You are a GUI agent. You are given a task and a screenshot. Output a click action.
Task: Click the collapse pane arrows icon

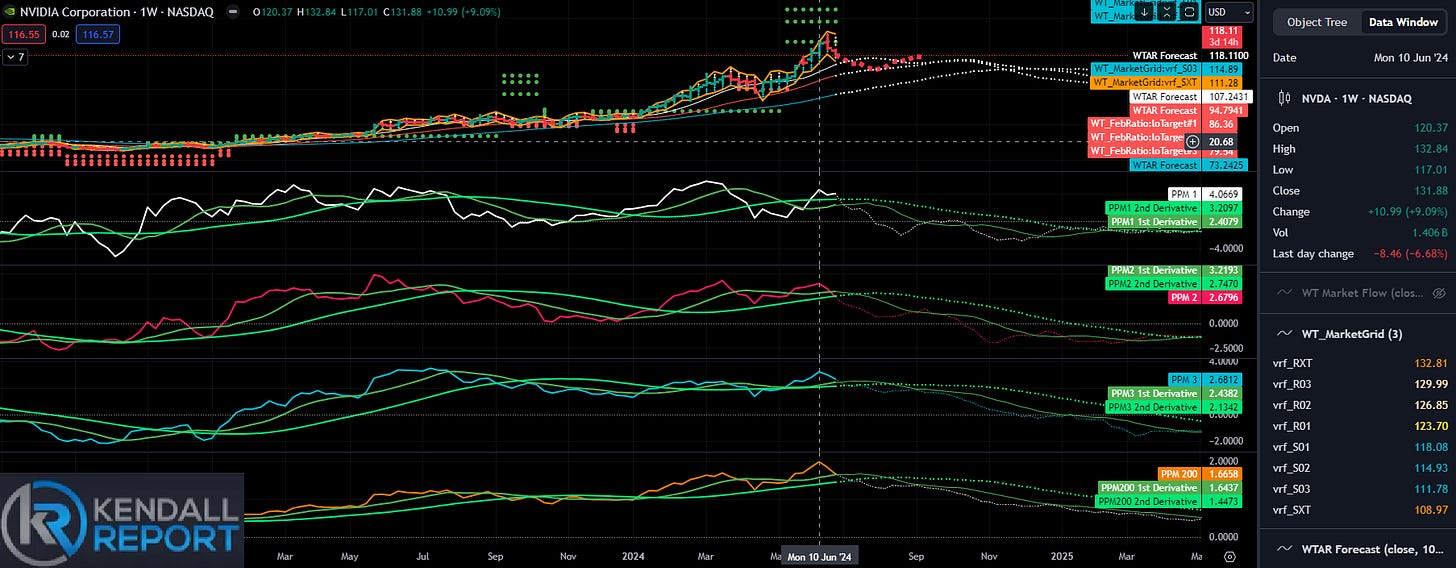pyautogui.click(x=1167, y=12)
